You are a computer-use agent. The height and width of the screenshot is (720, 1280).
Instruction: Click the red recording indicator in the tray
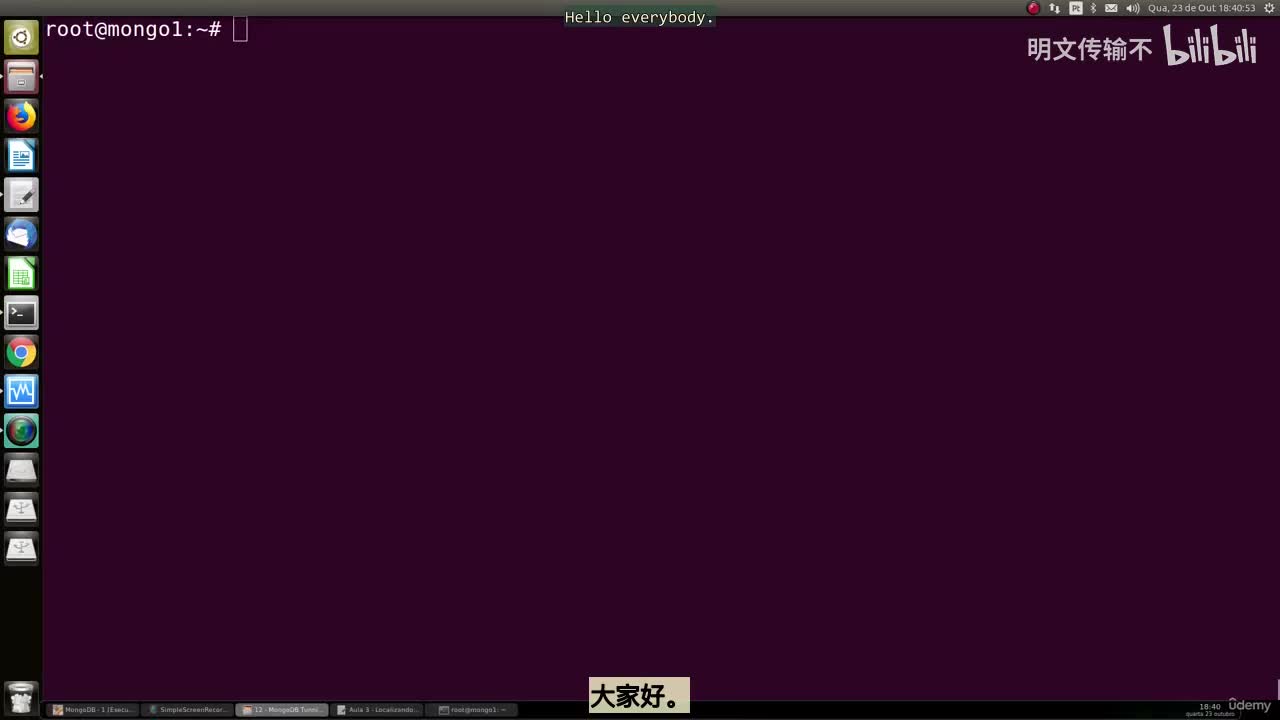[x=1034, y=8]
